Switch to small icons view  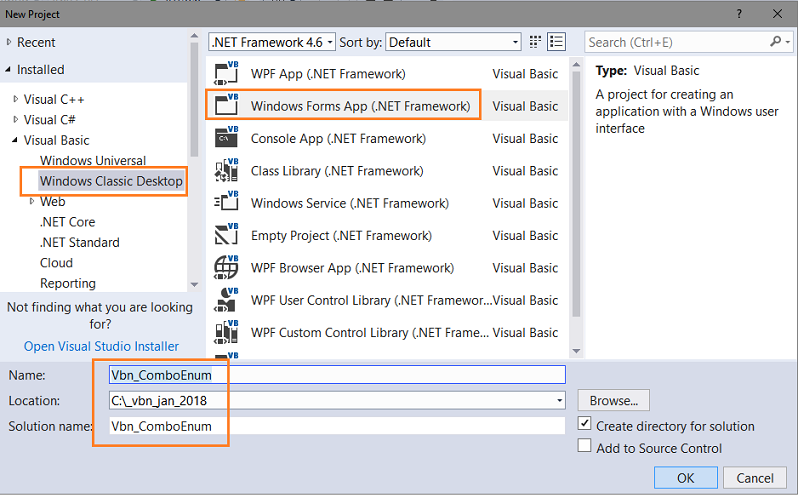[x=535, y=42]
